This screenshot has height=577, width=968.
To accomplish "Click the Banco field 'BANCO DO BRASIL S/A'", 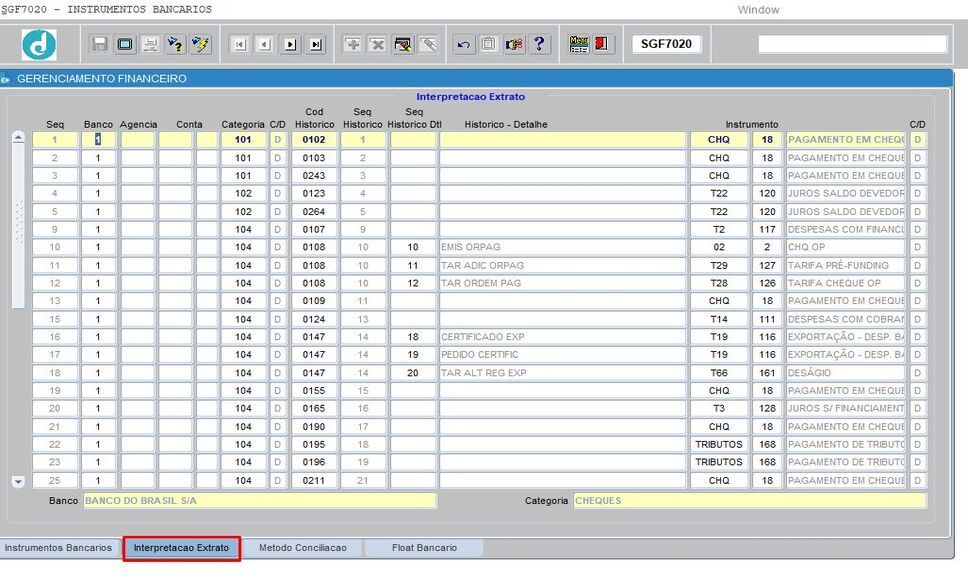I will [x=259, y=500].
